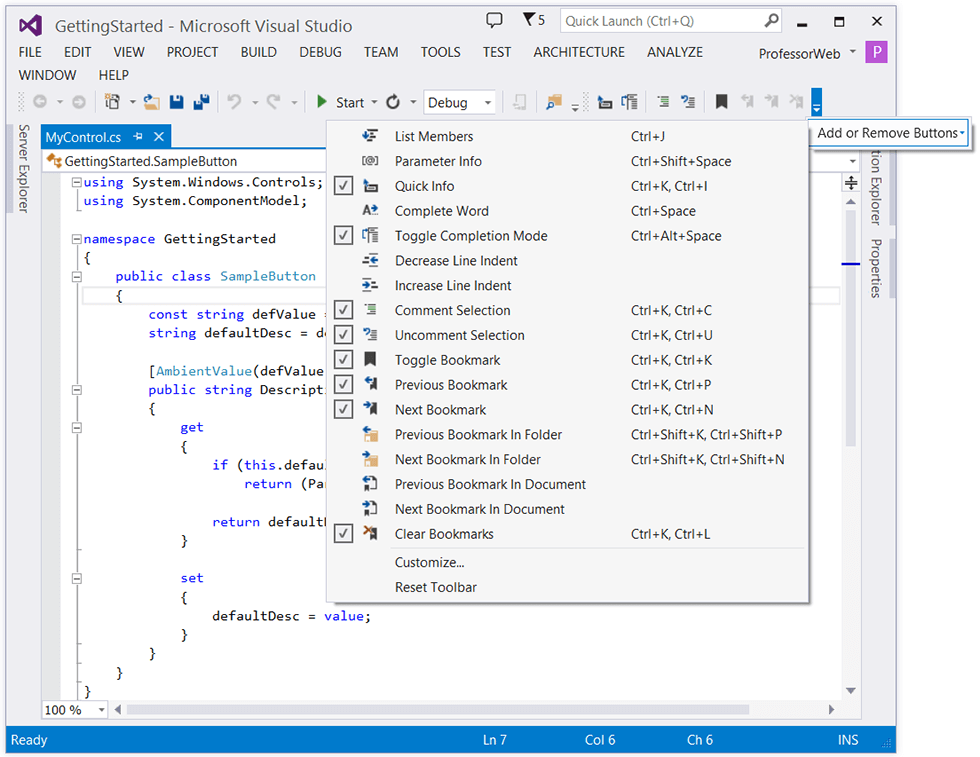
Task: Open the feedback speech bubble icon
Action: coord(494,20)
